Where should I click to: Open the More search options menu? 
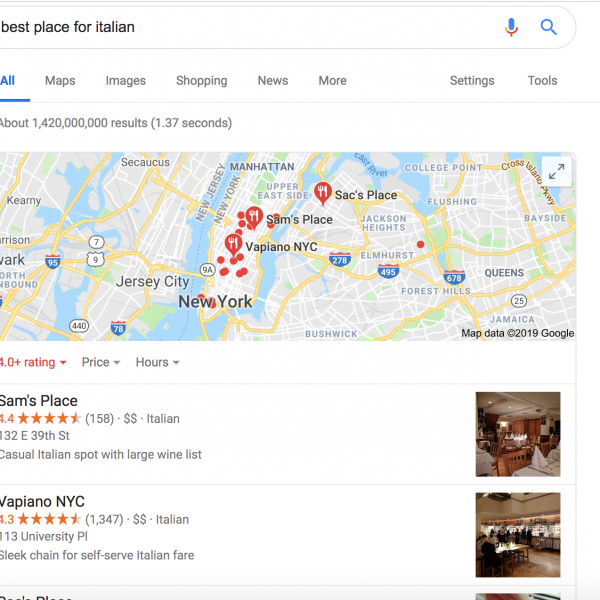333,81
